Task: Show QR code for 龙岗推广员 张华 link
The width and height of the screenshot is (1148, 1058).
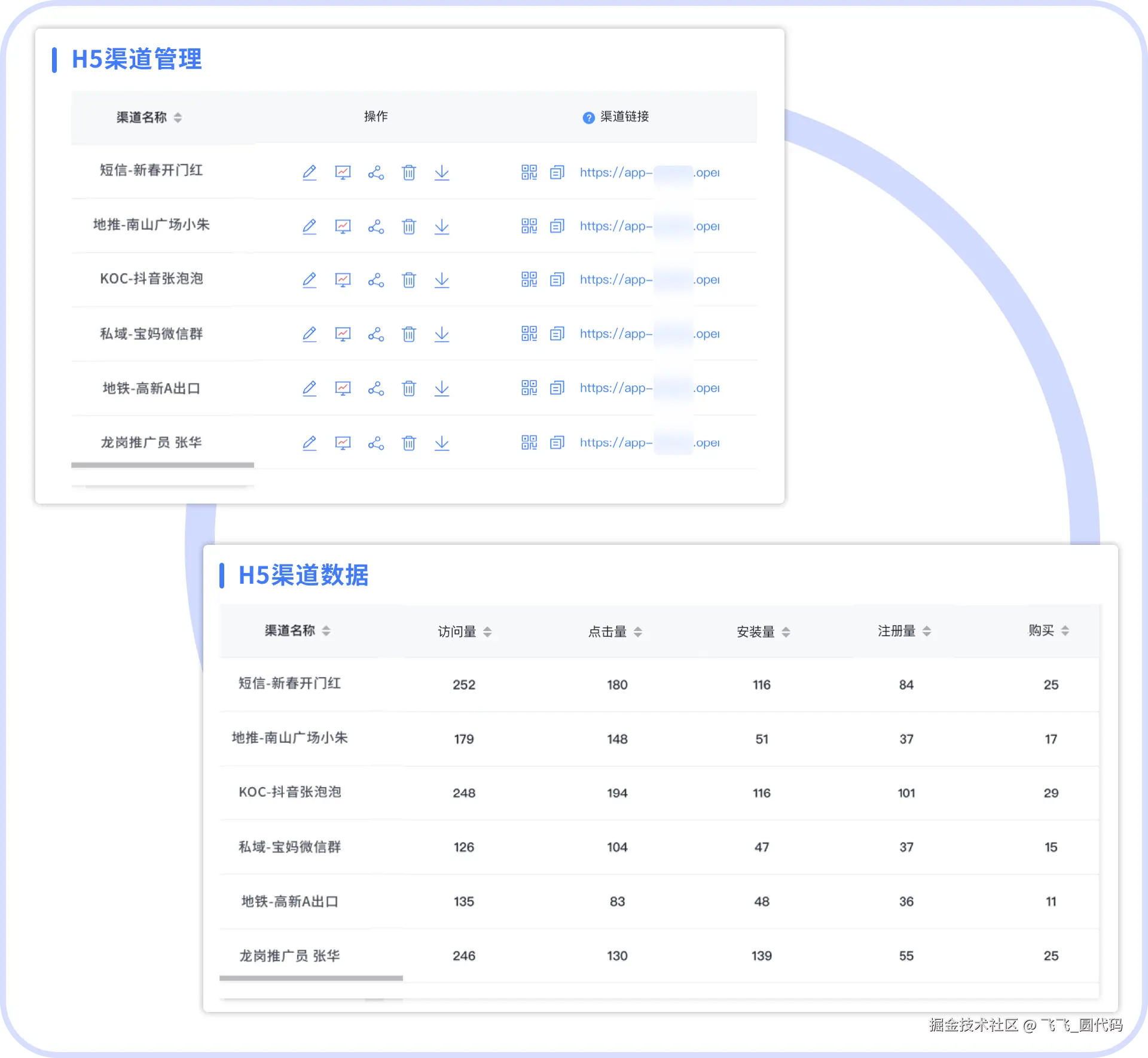Action: (529, 443)
